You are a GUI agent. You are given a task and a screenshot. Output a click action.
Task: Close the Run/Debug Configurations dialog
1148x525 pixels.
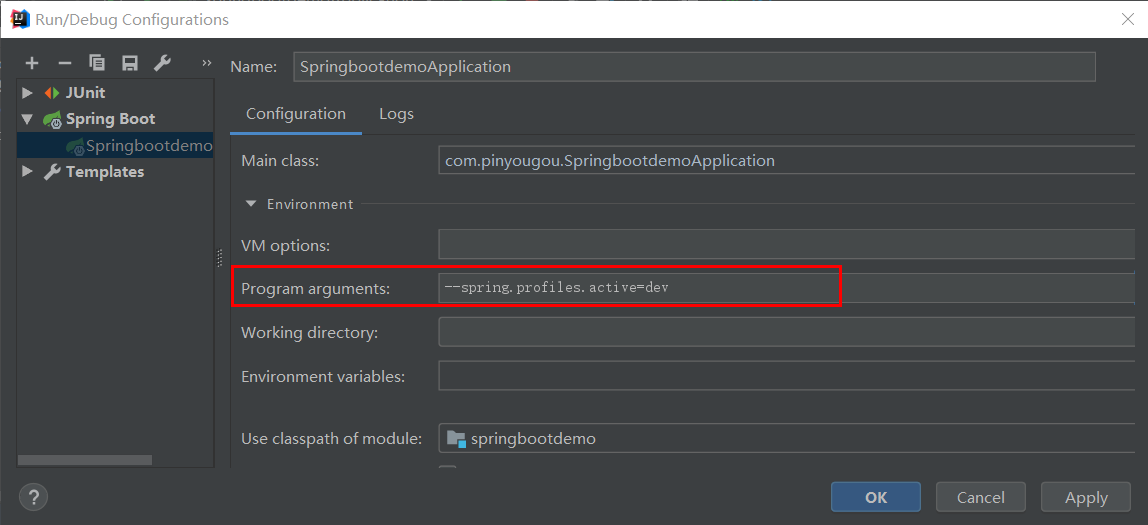[1127, 19]
